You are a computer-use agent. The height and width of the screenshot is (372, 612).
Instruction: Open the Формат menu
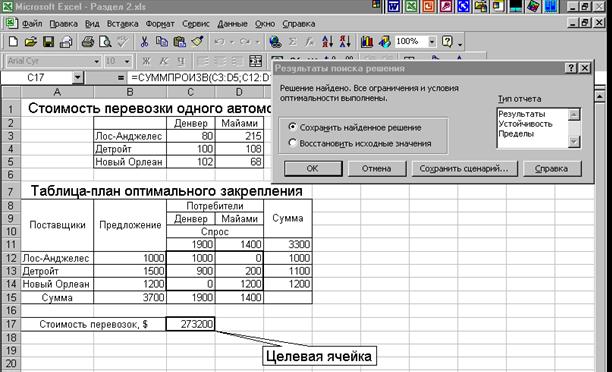point(160,24)
